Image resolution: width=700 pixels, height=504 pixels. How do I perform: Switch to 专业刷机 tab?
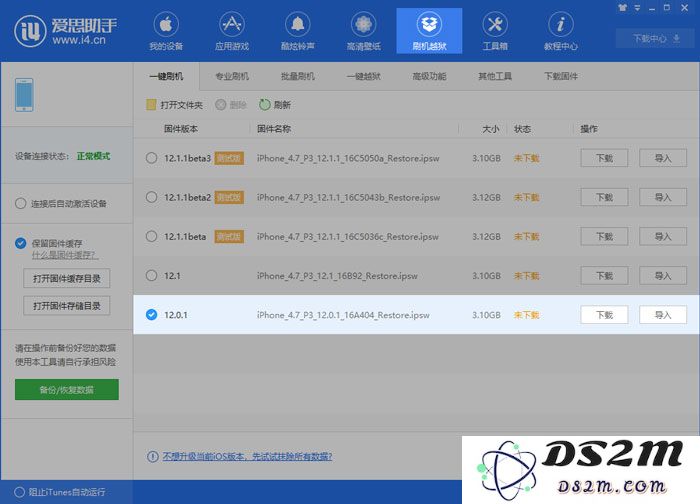(232, 76)
